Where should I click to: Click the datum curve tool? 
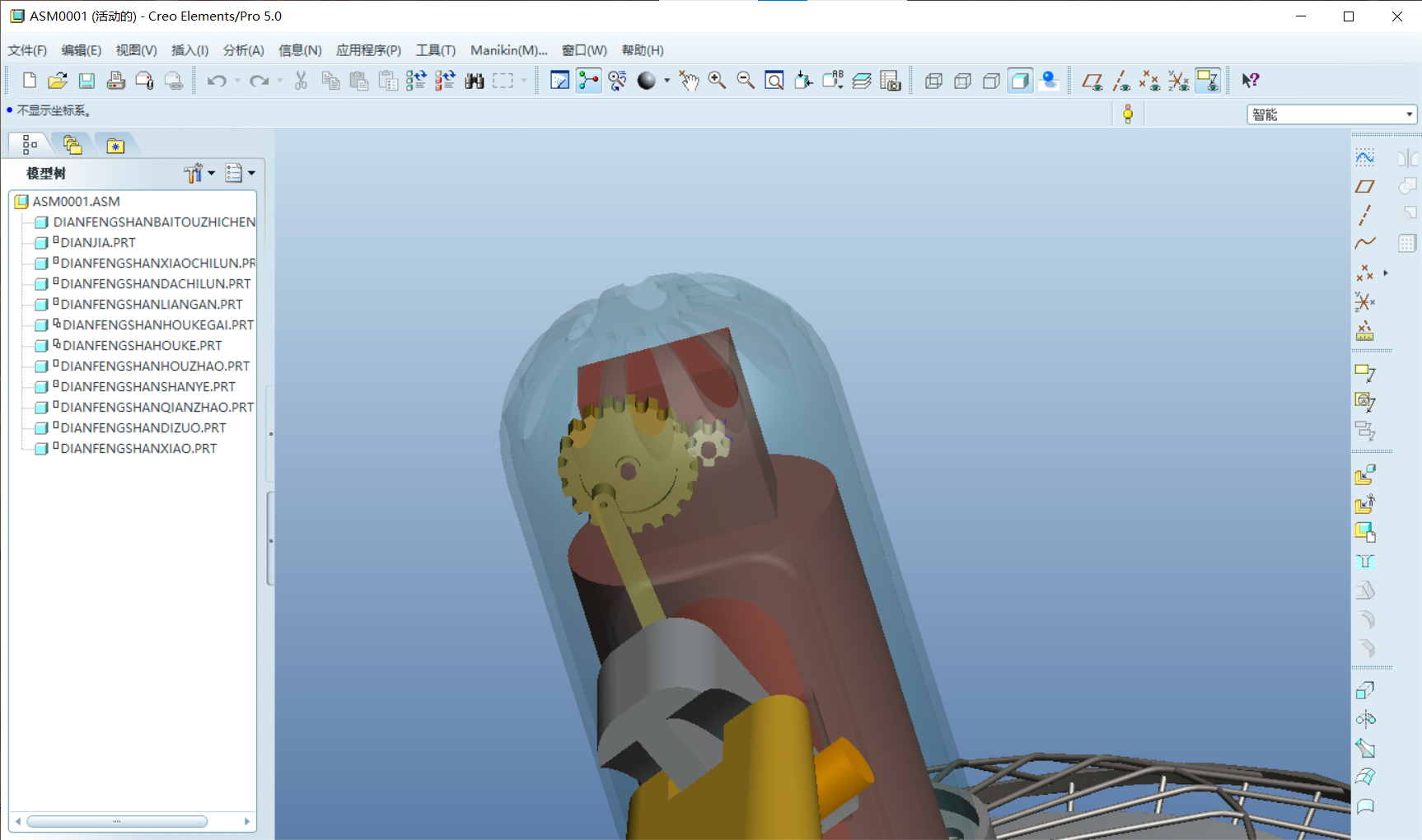(1365, 243)
